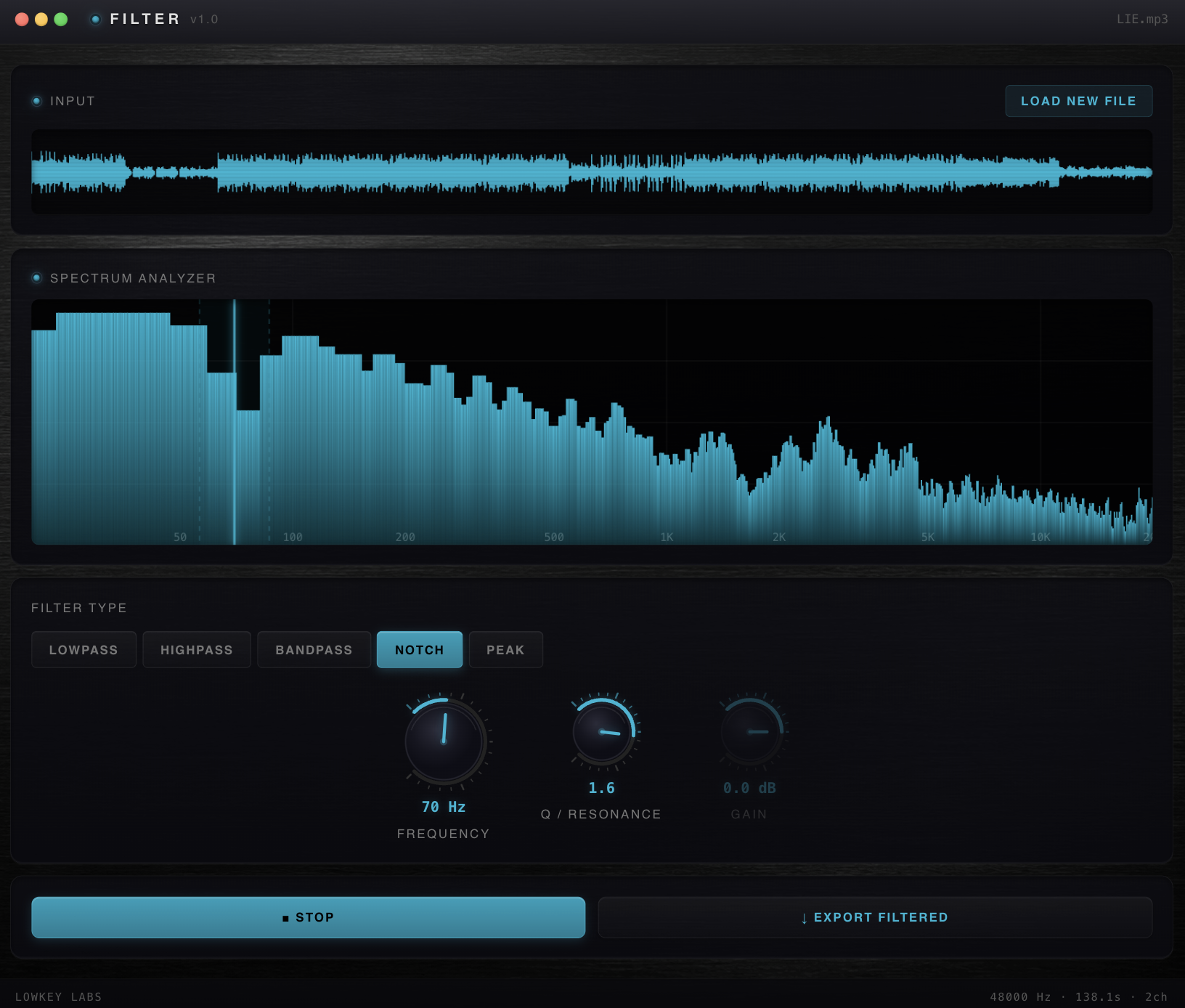1185x1008 pixels.
Task: Click the 0.0 dB gain readout
Action: (x=749, y=788)
